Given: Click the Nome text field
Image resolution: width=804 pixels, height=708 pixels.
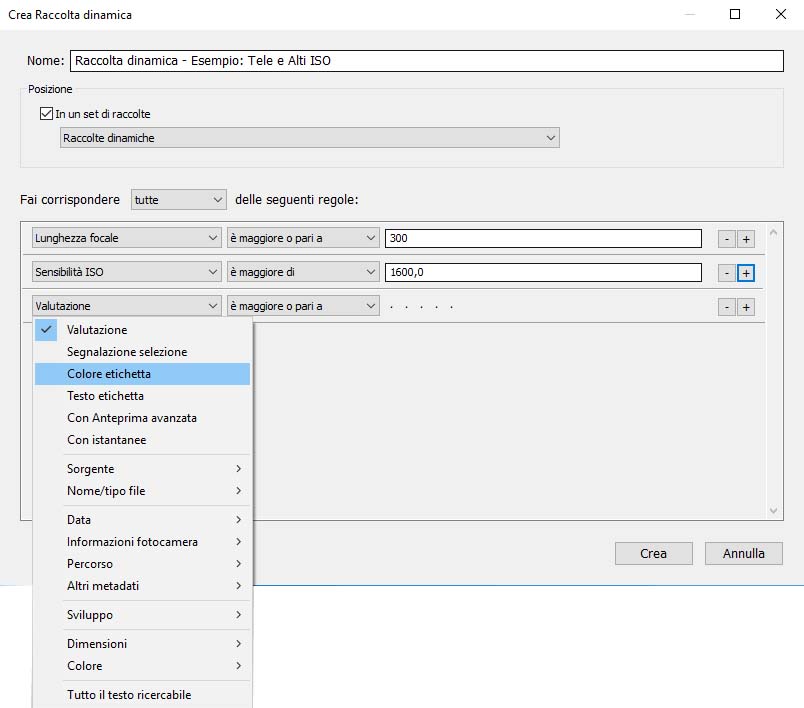Looking at the screenshot, I should [x=426, y=61].
